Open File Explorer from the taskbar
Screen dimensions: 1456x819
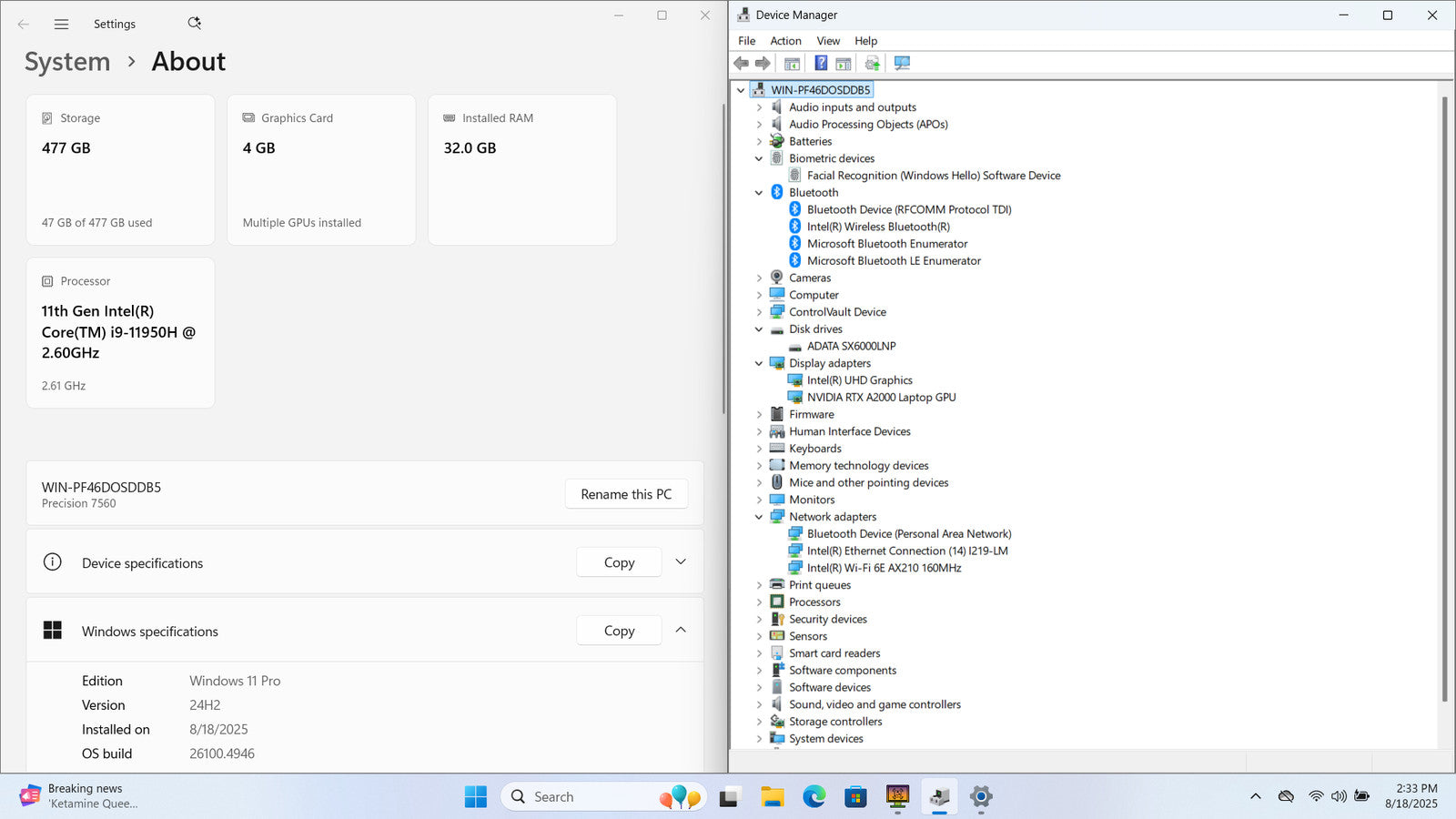point(772,797)
